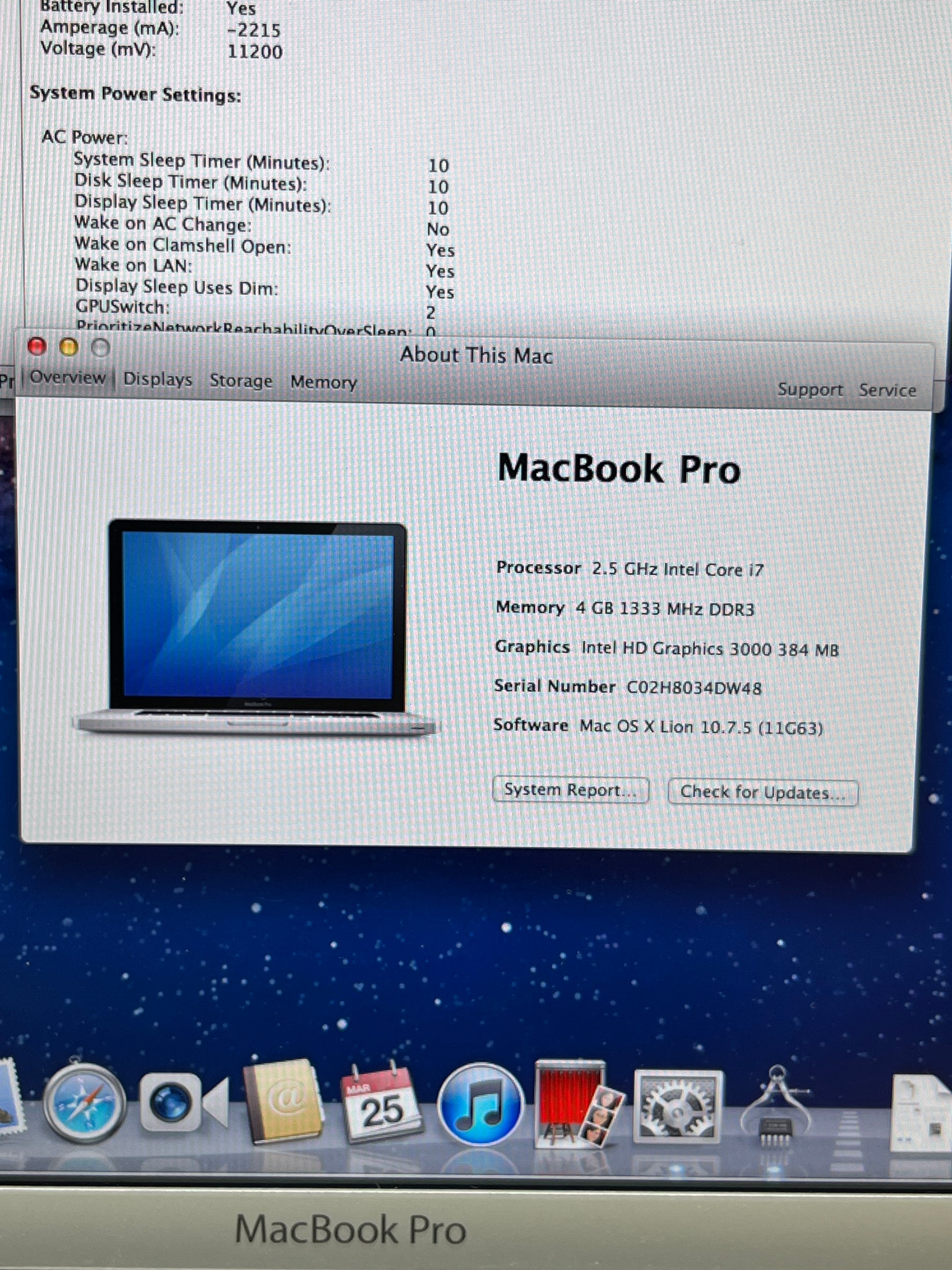Switch to the Displays tab
This screenshot has width=952, height=1270.
158,379
